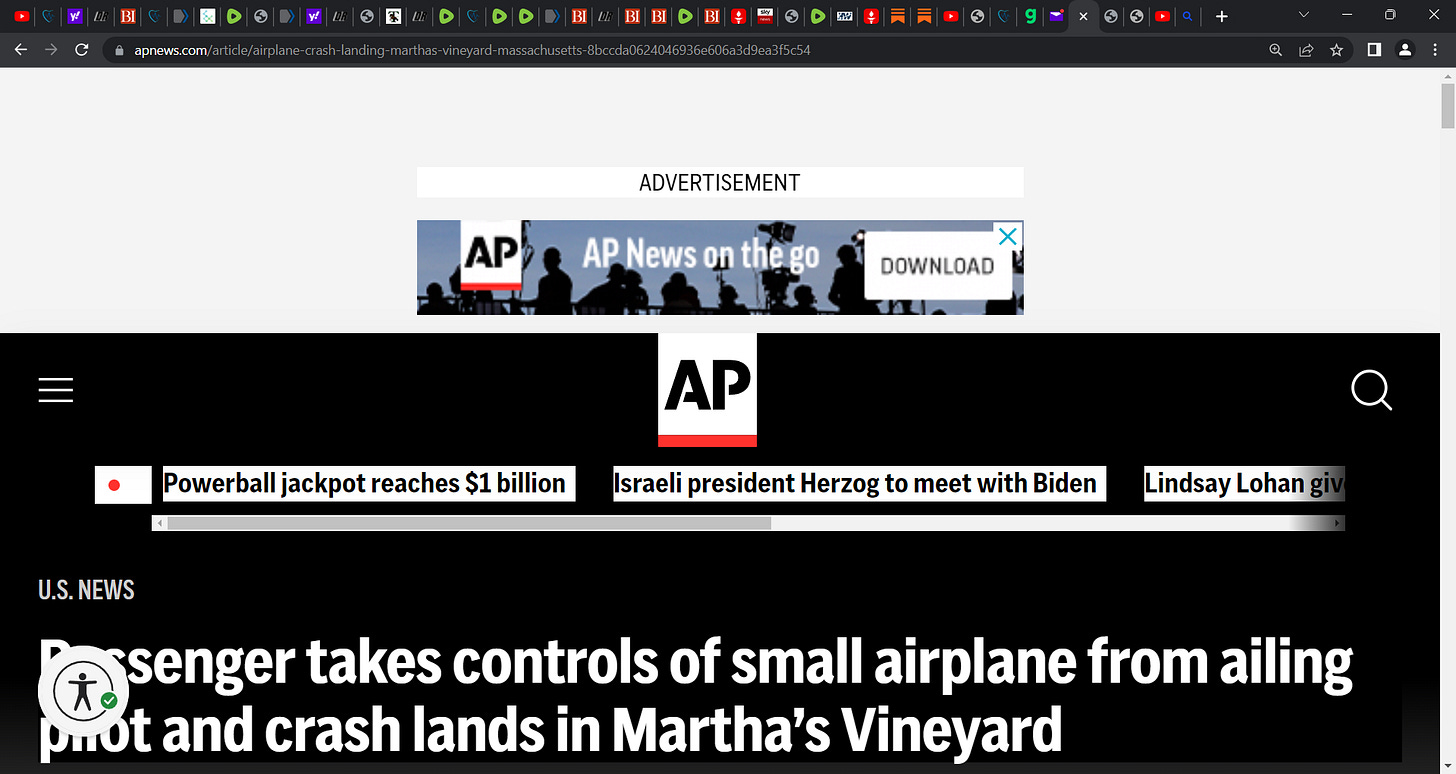Viewport: 1456px width, 774px height.
Task: Open a new browser tab
Action: 1221,16
